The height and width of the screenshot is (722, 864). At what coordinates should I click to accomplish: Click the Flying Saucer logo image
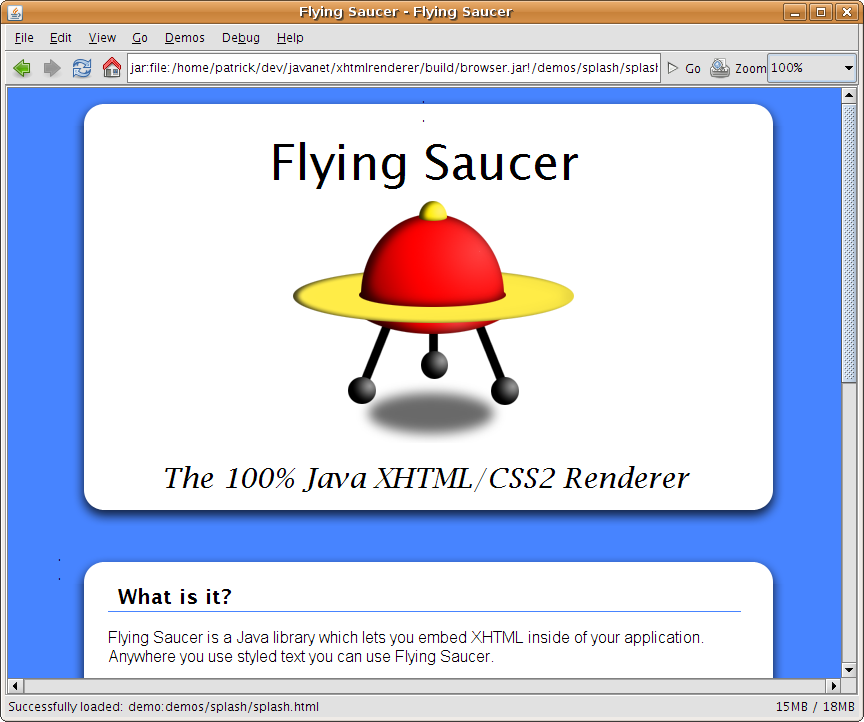(433, 321)
